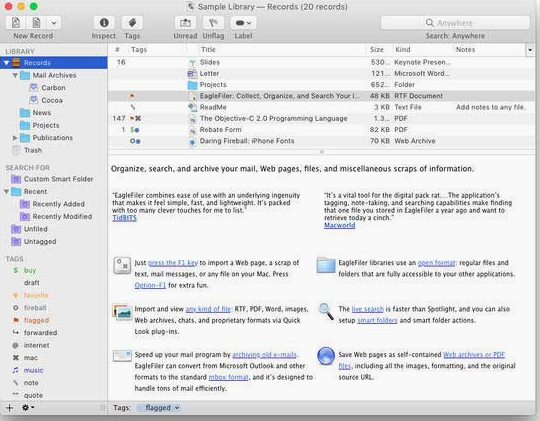This screenshot has width=540, height=421.
Task: Sort by the Kind column header
Action: [x=403, y=50]
